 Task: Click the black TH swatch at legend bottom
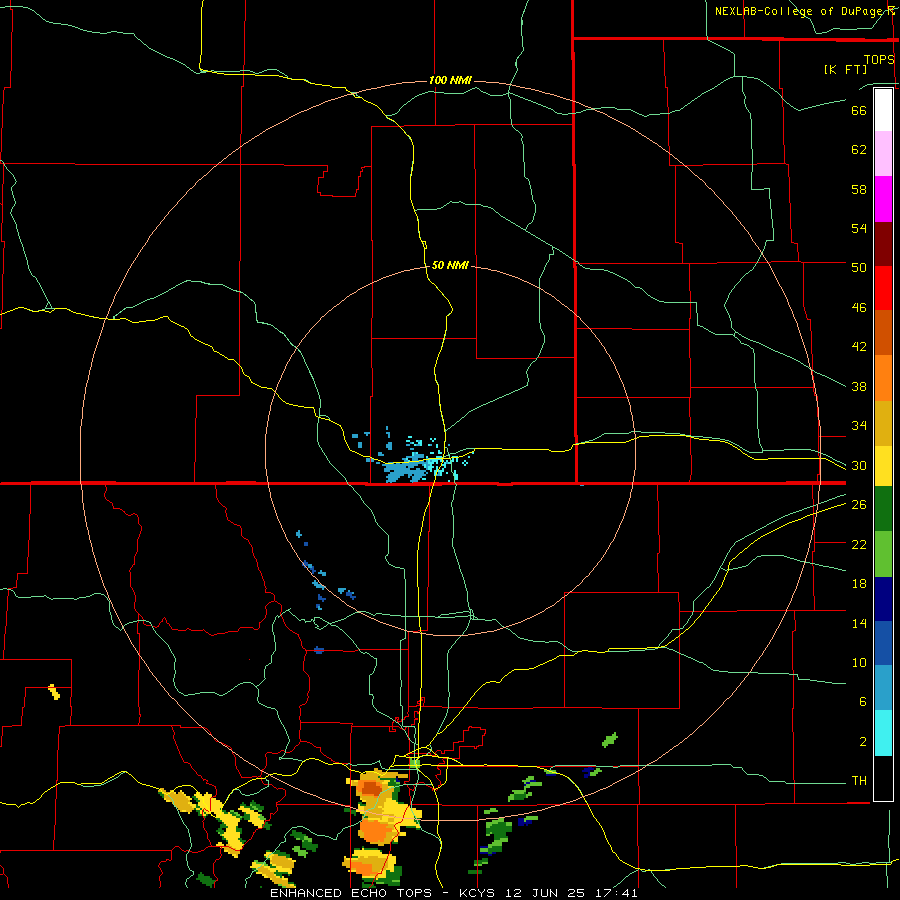point(883,778)
